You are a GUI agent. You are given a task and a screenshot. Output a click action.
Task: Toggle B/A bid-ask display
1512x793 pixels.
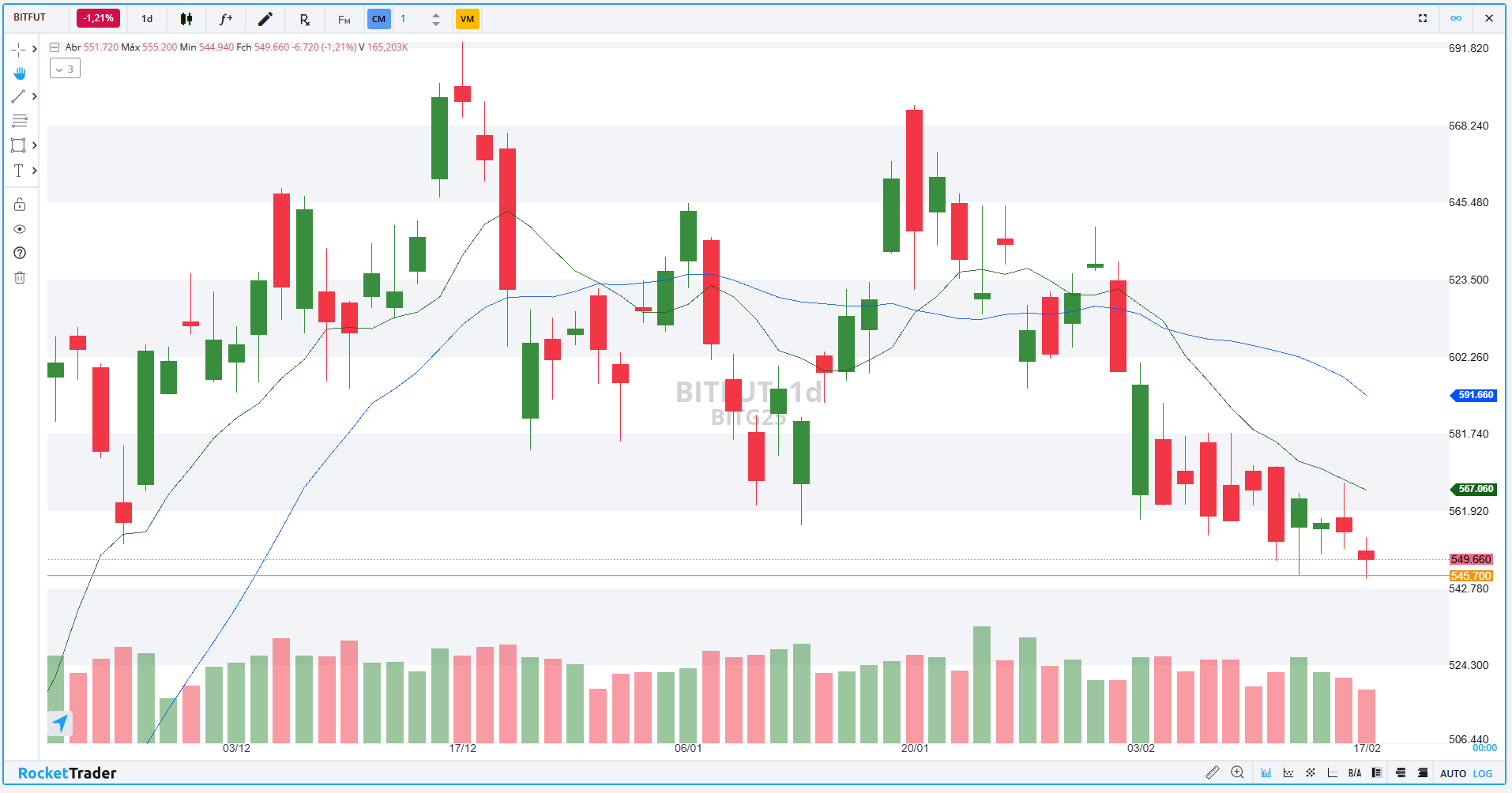(x=1355, y=773)
